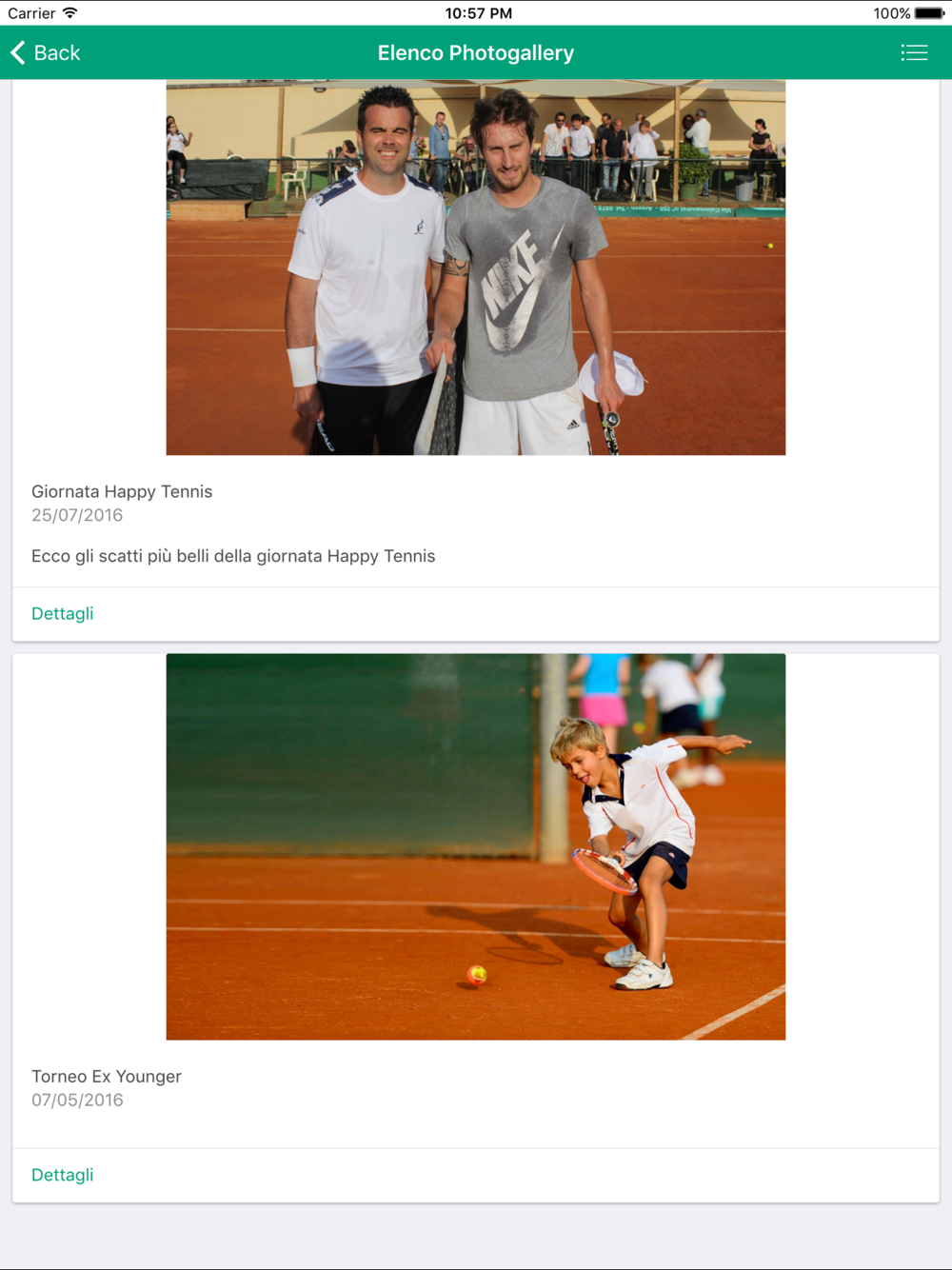952x1270 pixels.
Task: Tap the Happy Tennis description text
Action: [233, 556]
